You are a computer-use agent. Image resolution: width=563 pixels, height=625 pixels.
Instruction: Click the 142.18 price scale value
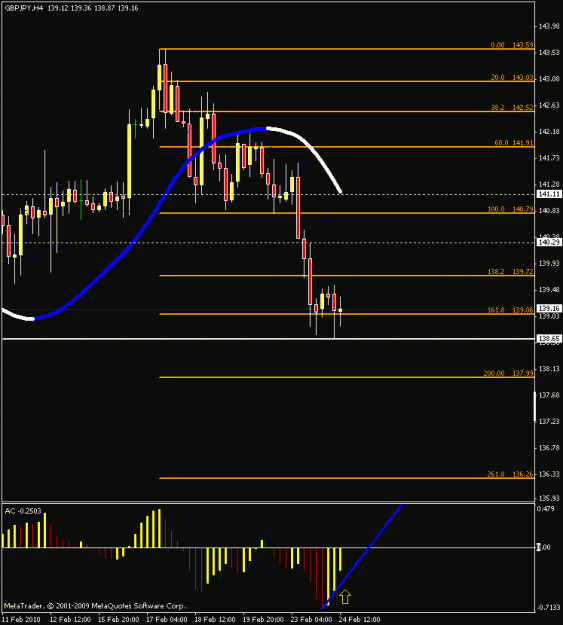coord(549,132)
